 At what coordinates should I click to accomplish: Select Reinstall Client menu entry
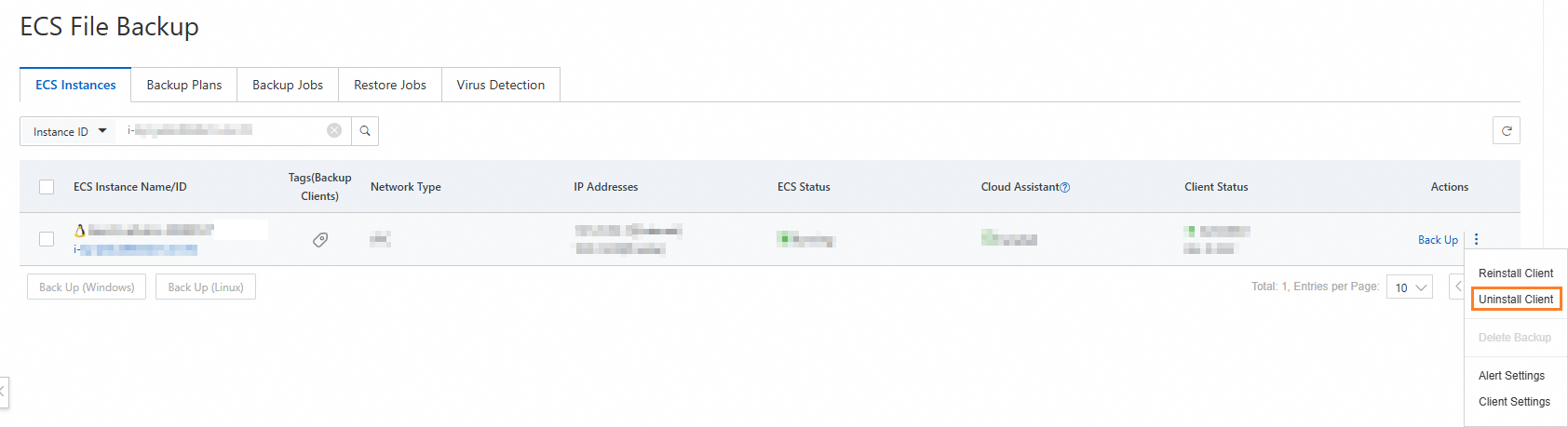(1516, 274)
